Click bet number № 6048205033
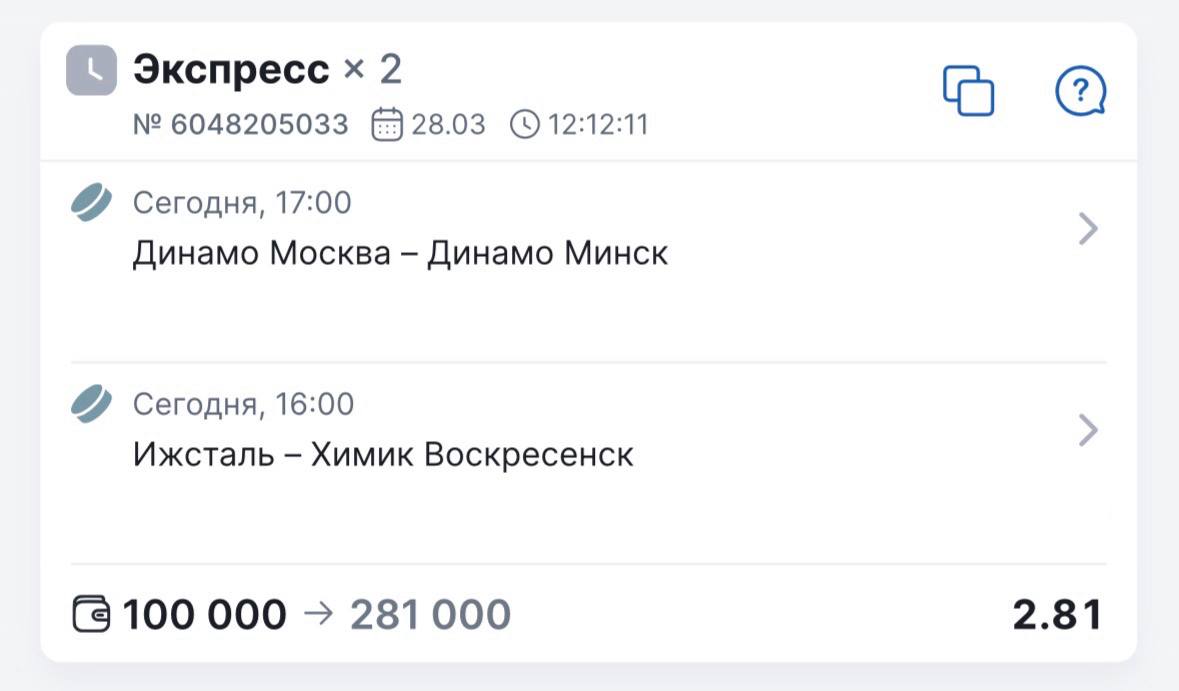The width and height of the screenshot is (1179, 691). pyautogui.click(x=241, y=125)
